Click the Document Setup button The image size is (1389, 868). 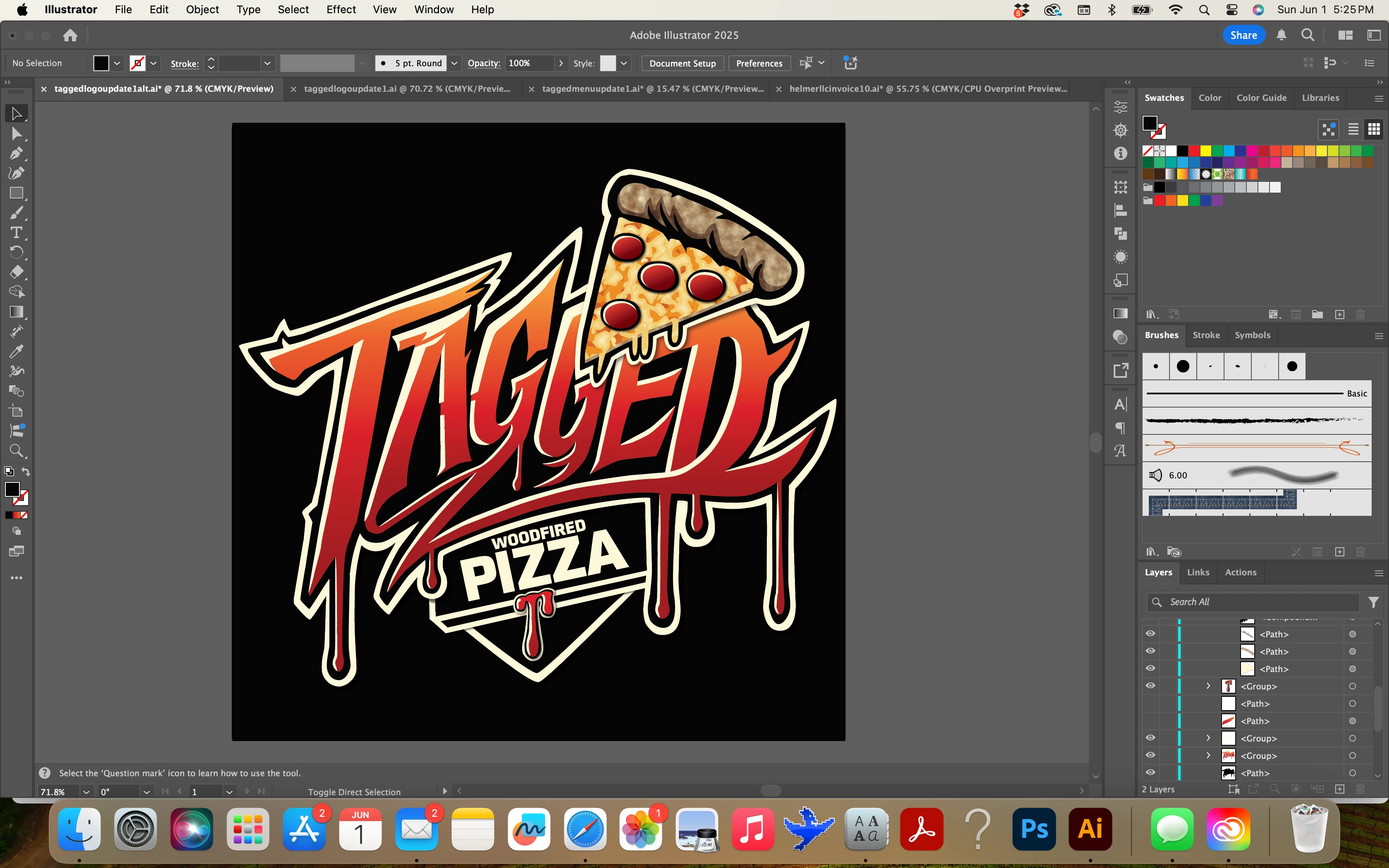[682, 63]
